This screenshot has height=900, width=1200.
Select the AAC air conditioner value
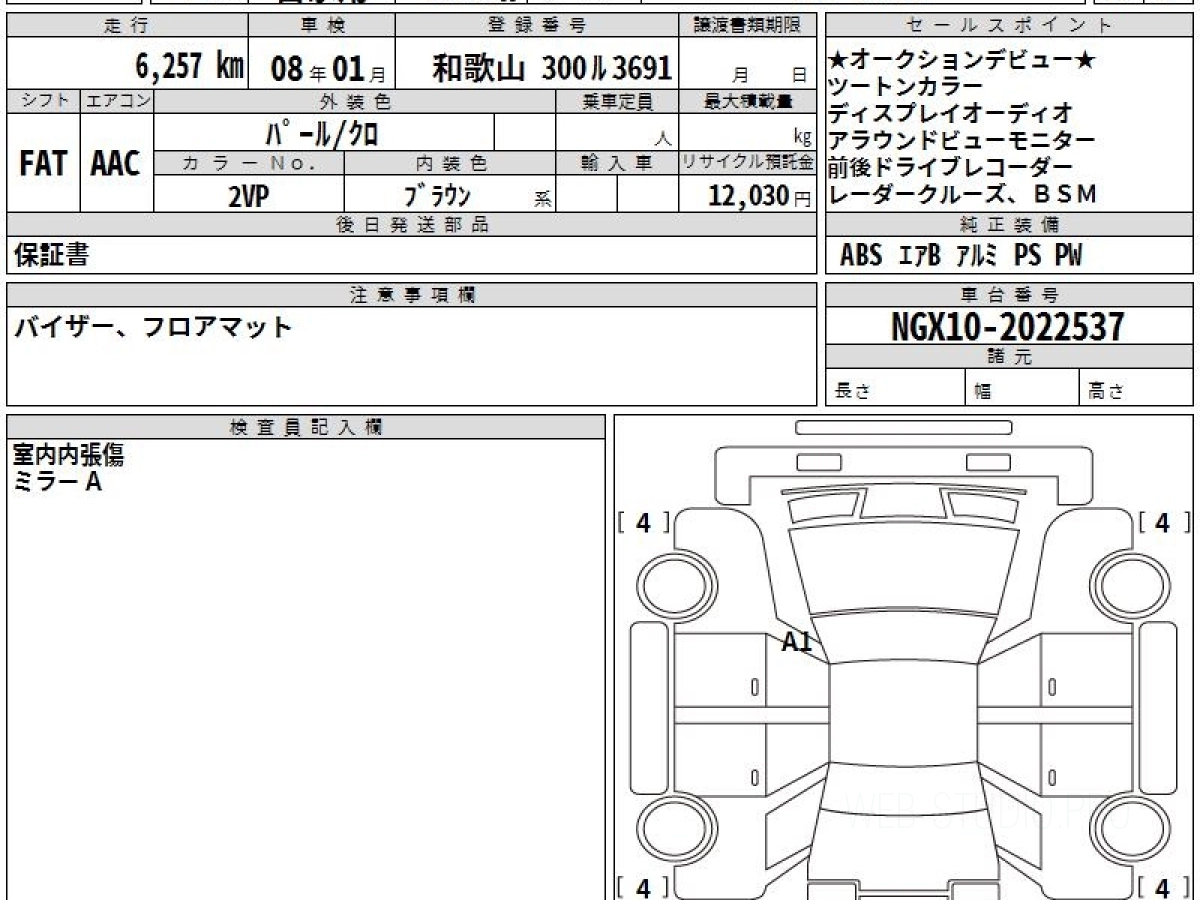116,163
